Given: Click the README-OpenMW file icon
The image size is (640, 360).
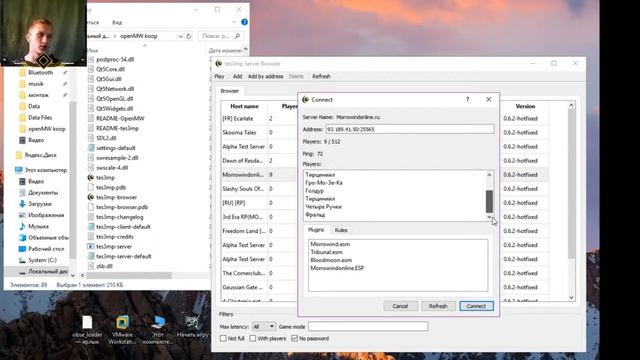Looking at the screenshot, I should [91, 118].
